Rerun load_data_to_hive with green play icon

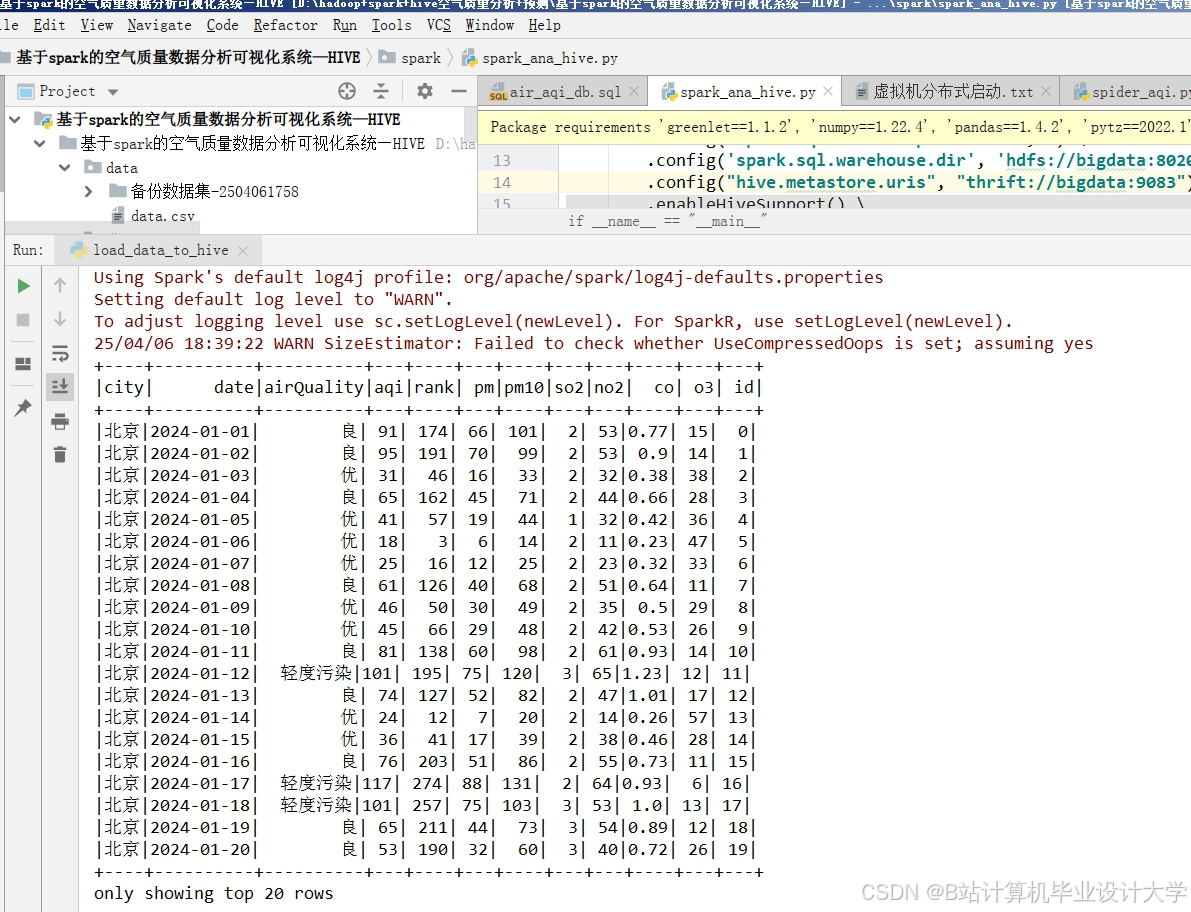pyautogui.click(x=24, y=286)
